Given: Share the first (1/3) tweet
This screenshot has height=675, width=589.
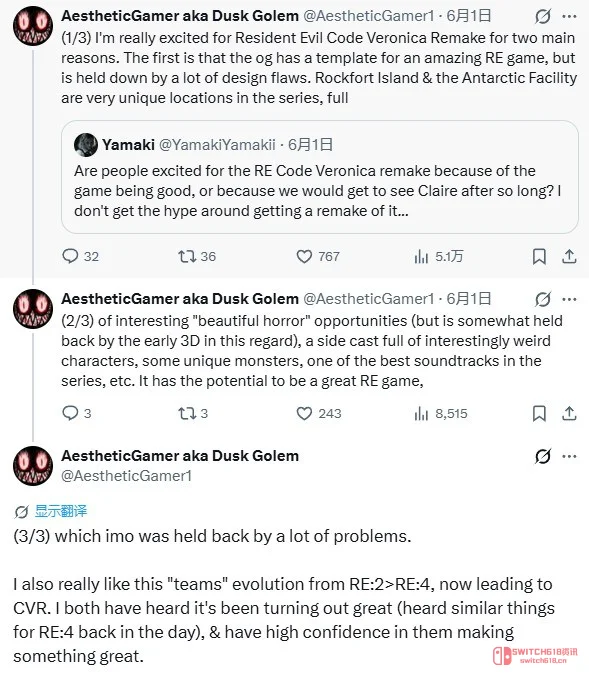Looking at the screenshot, I should [x=569, y=256].
